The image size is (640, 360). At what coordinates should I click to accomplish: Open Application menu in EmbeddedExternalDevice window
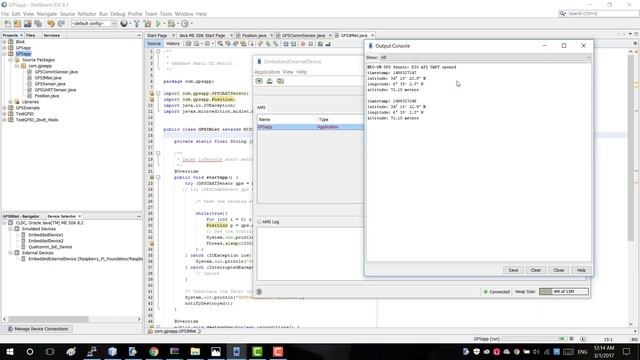pyautogui.click(x=267, y=72)
